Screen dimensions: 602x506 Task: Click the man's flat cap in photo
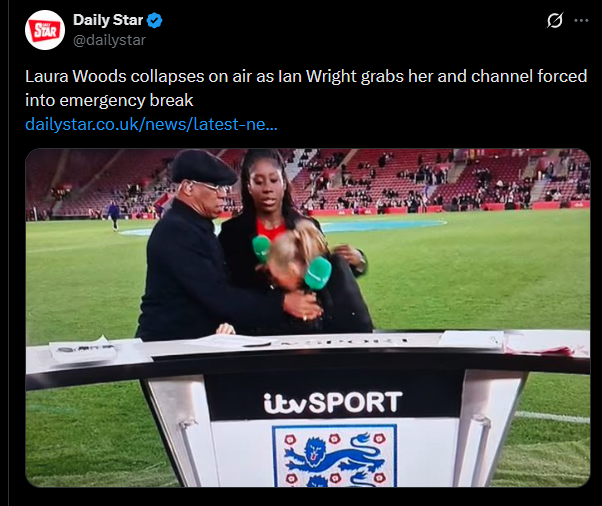(203, 167)
